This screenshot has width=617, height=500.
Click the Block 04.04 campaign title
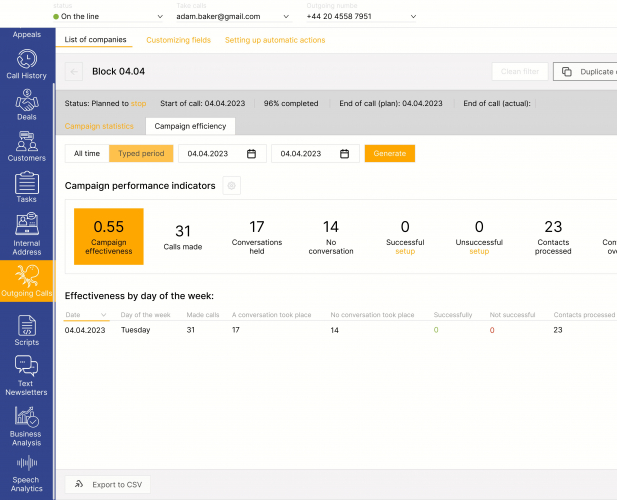(118, 72)
